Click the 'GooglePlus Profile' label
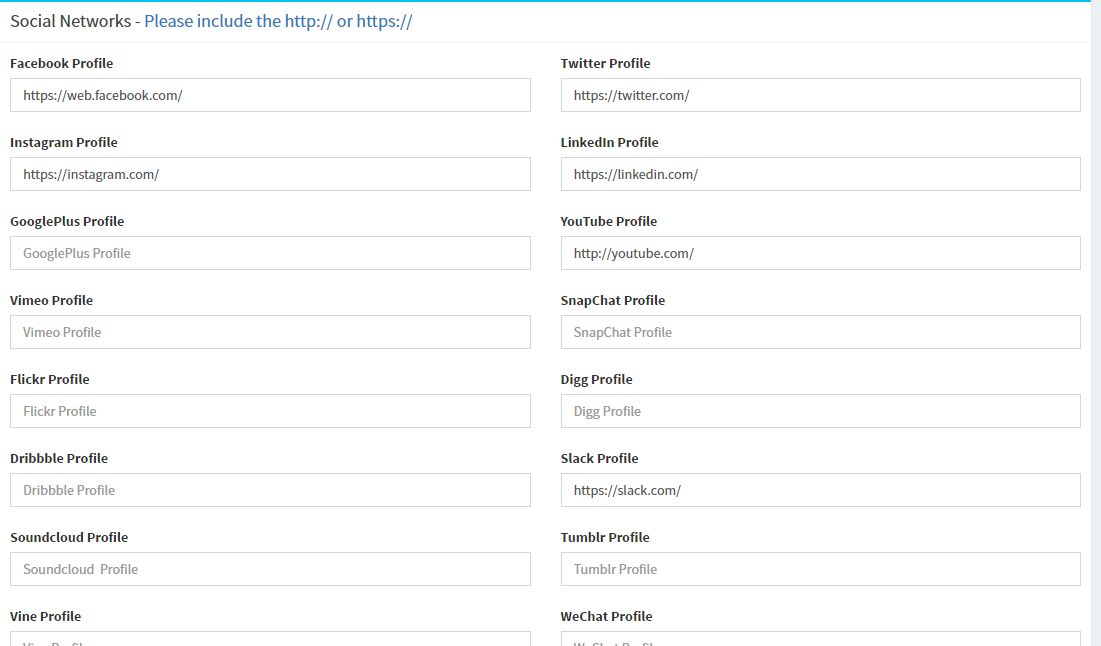 coord(67,221)
